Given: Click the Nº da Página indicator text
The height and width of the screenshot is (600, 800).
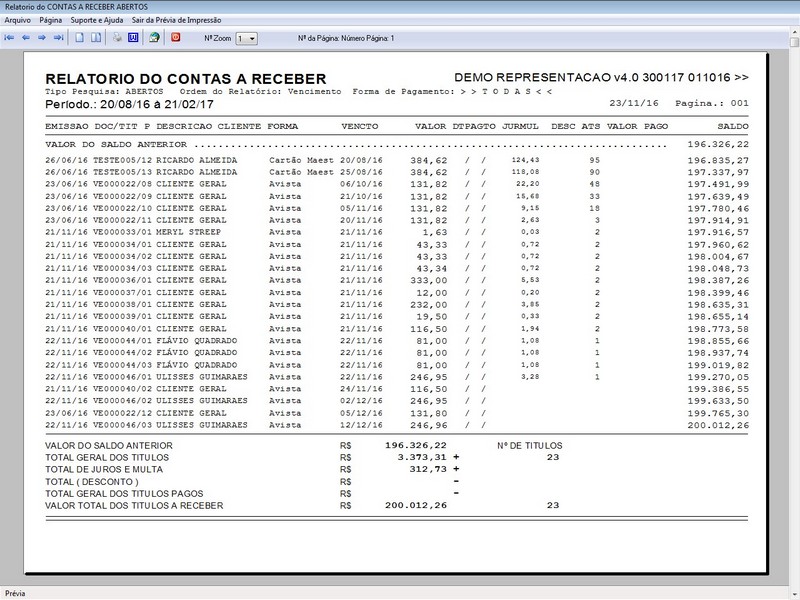Looking at the screenshot, I should [x=346, y=38].
